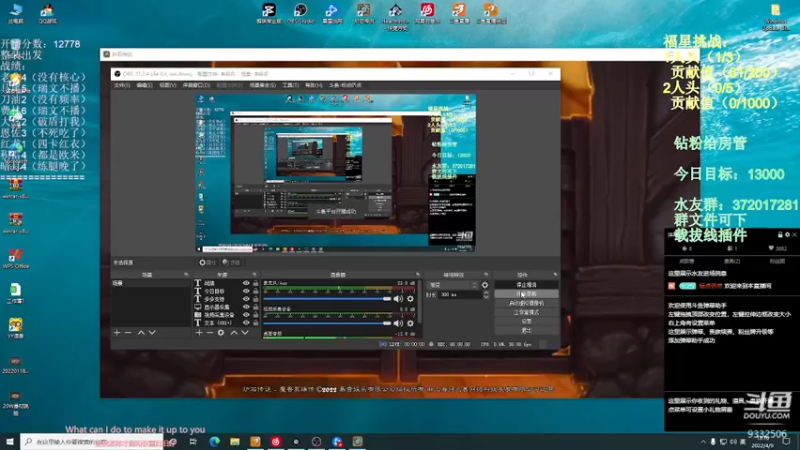Open the 滤镜 filters button above sources

232,262
